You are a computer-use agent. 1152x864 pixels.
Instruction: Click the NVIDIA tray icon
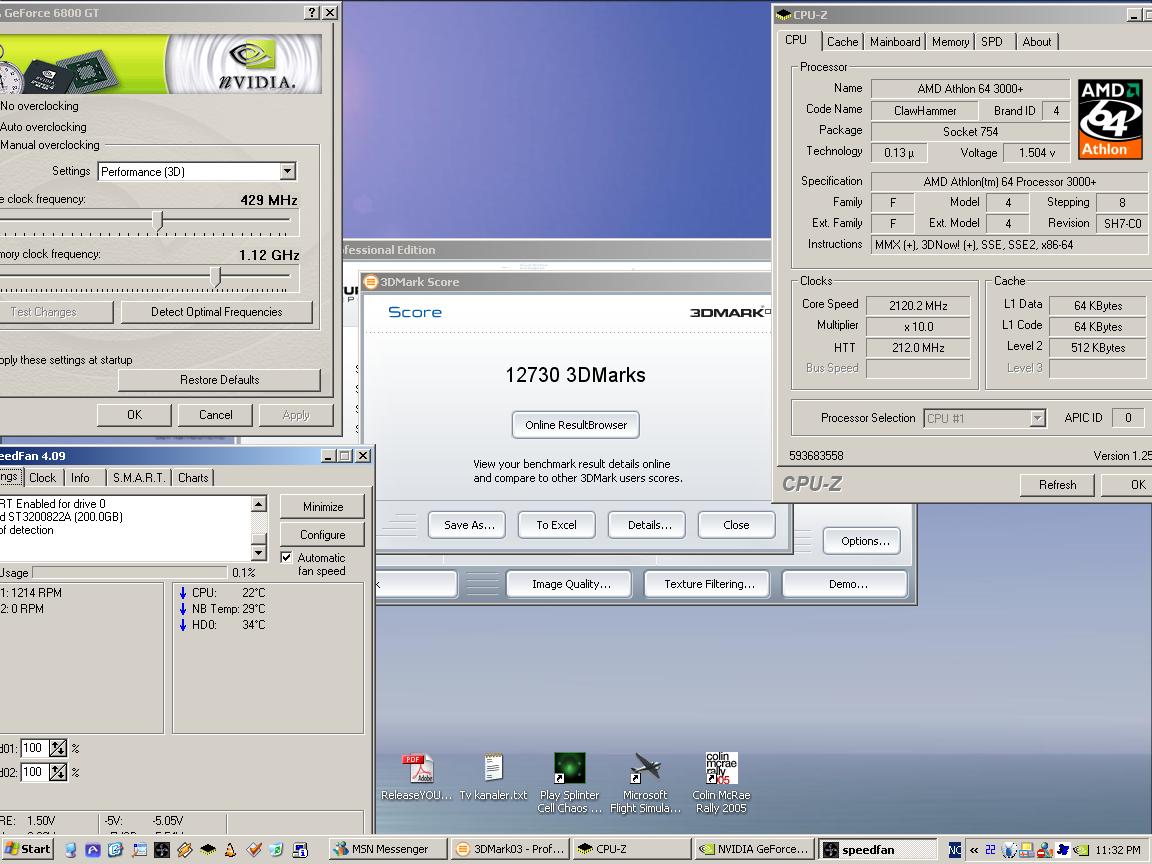(1081, 850)
